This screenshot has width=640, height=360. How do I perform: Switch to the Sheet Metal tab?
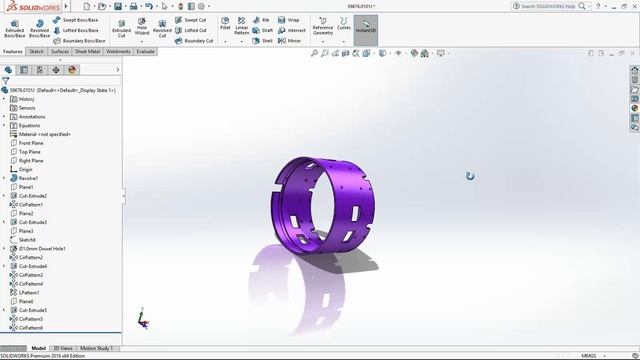87,51
